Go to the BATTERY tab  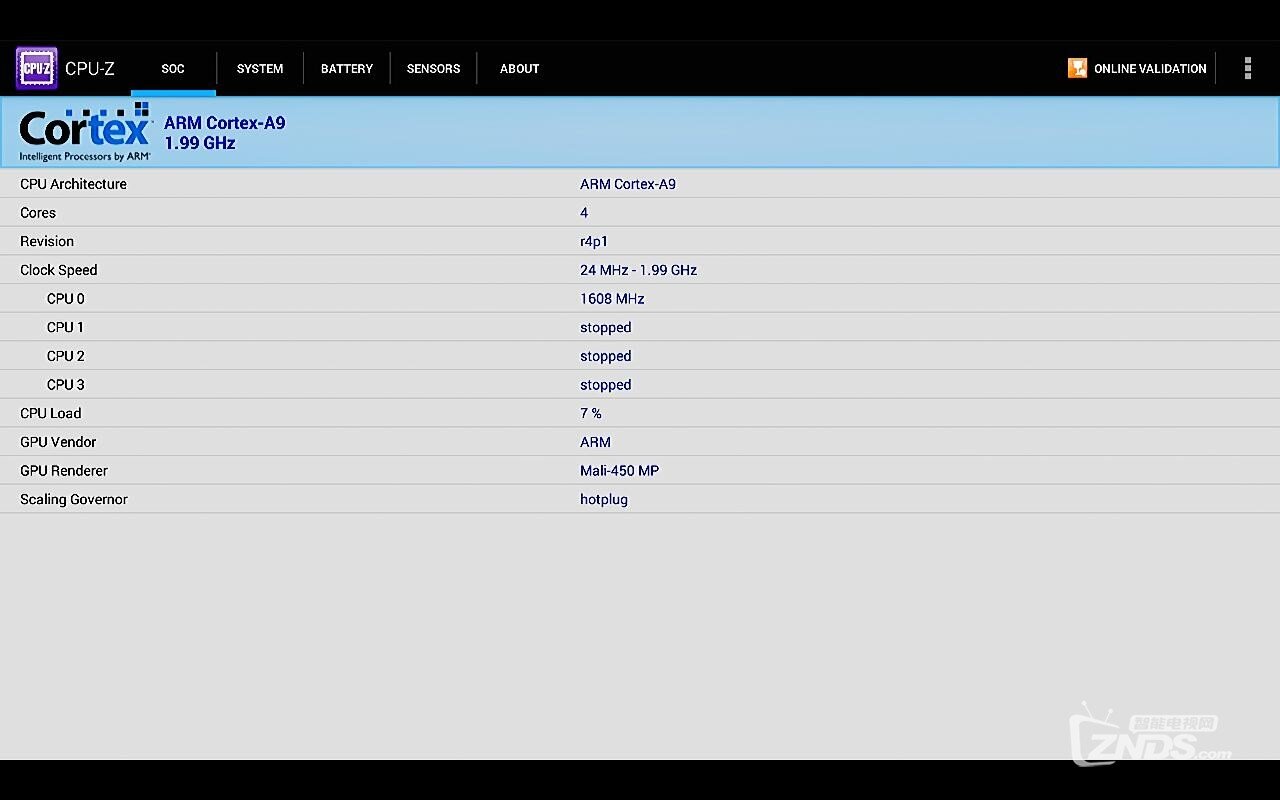347,69
